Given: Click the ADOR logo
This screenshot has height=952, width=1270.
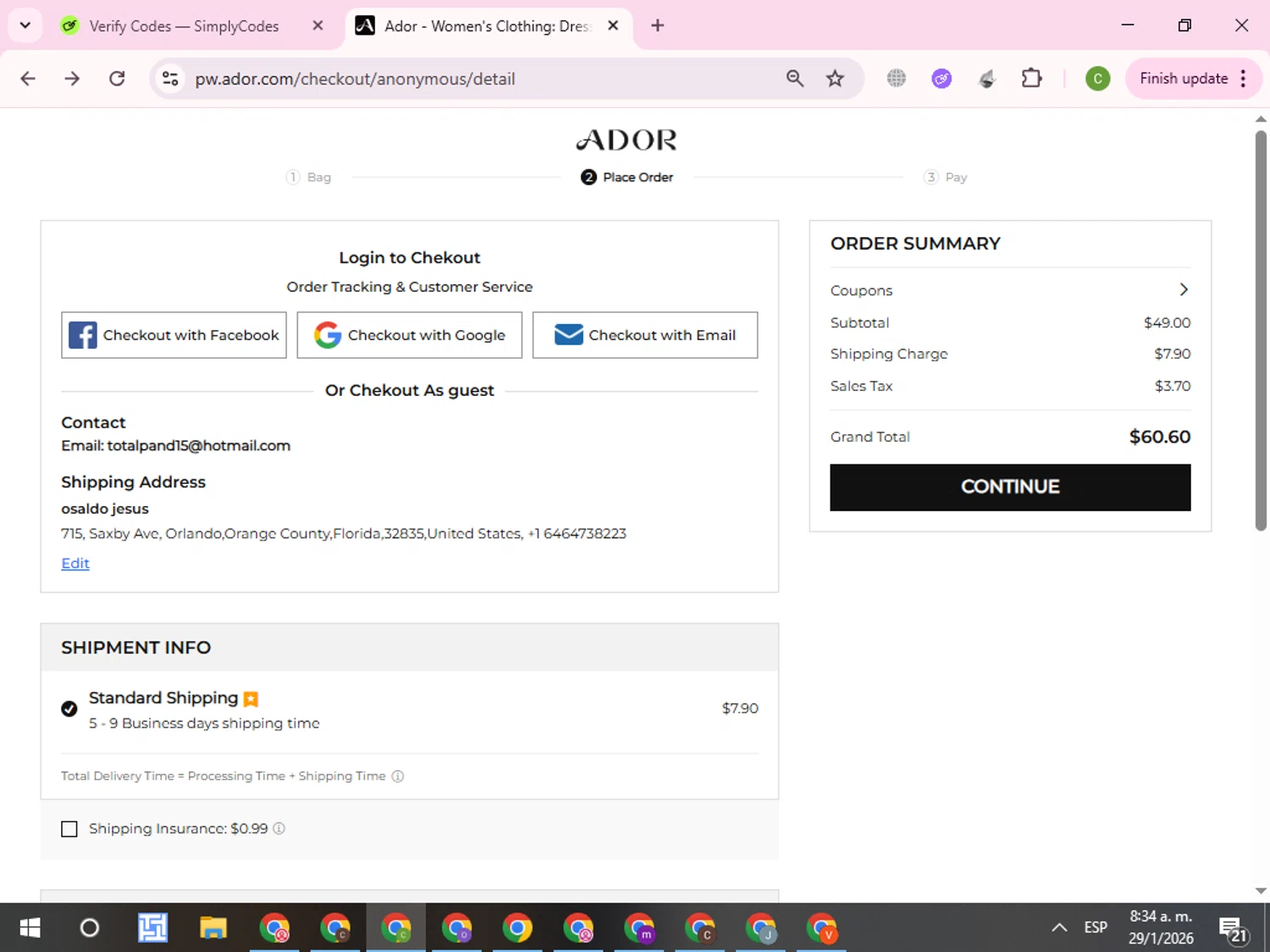Looking at the screenshot, I should 627,140.
